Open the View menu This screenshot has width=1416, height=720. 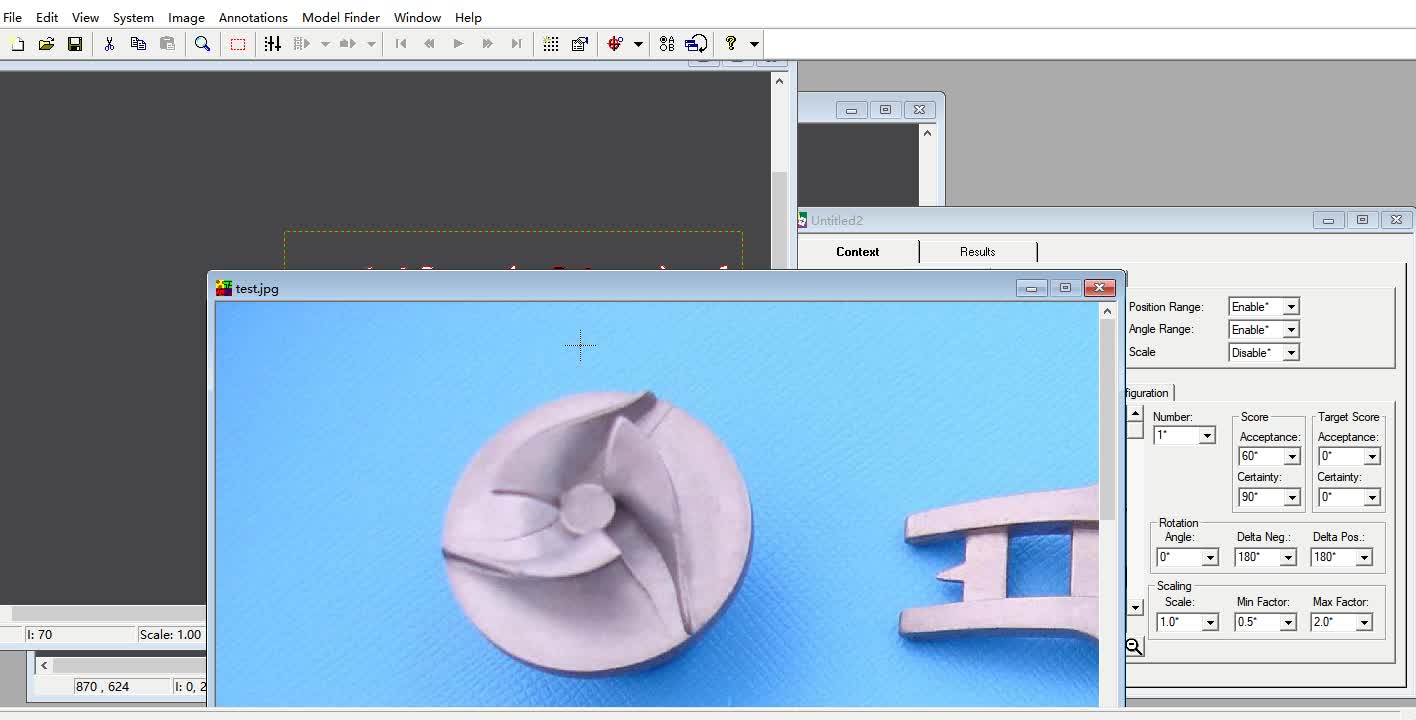(85, 17)
